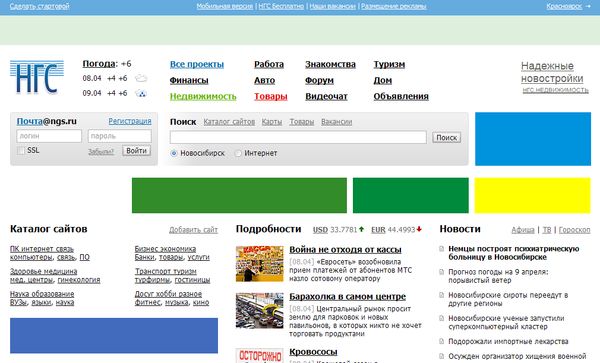The width and height of the screenshot is (600, 363).
Task: Click the Войти login button
Action: pyautogui.click(x=137, y=151)
